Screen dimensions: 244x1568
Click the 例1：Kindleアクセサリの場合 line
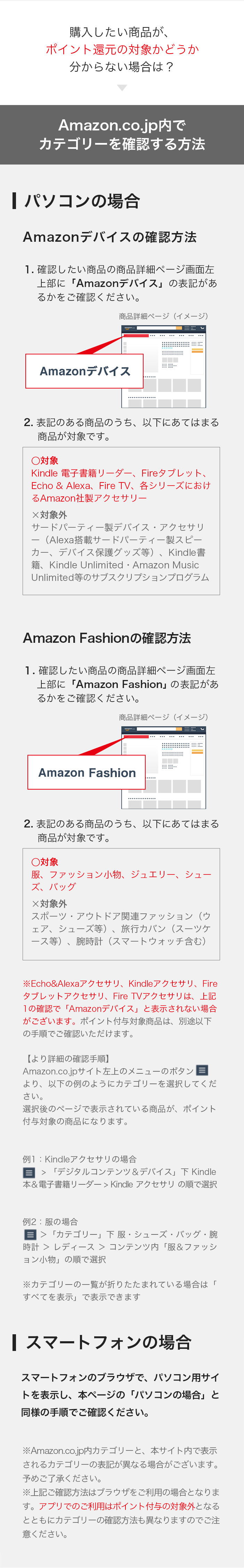click(x=79, y=1159)
